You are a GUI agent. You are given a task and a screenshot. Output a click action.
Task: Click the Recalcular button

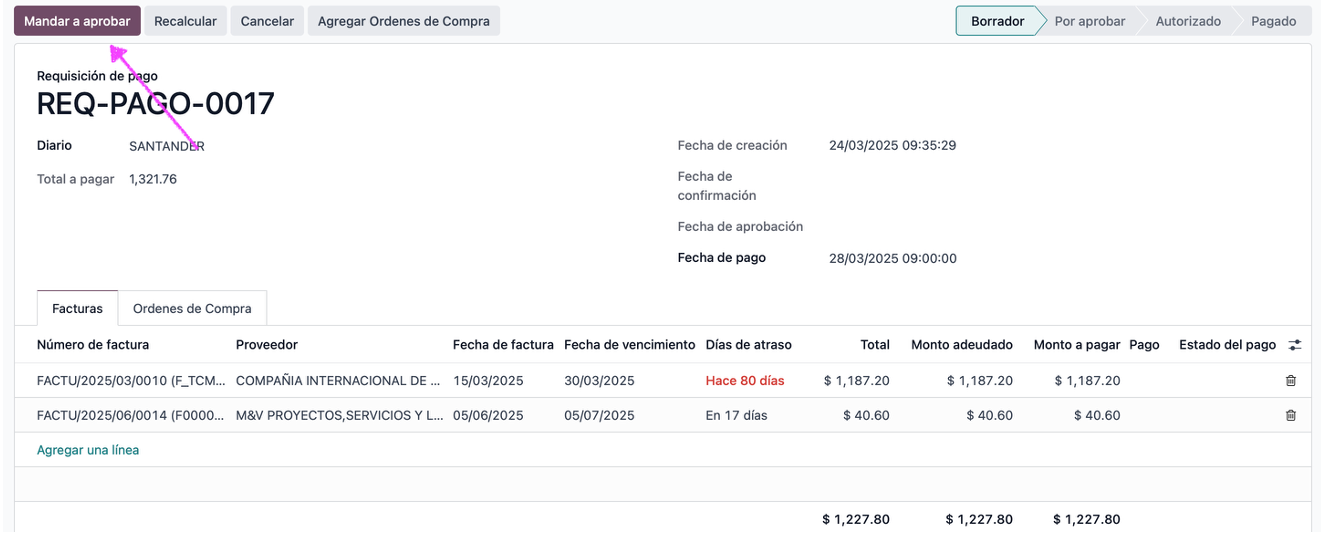pyautogui.click(x=186, y=21)
